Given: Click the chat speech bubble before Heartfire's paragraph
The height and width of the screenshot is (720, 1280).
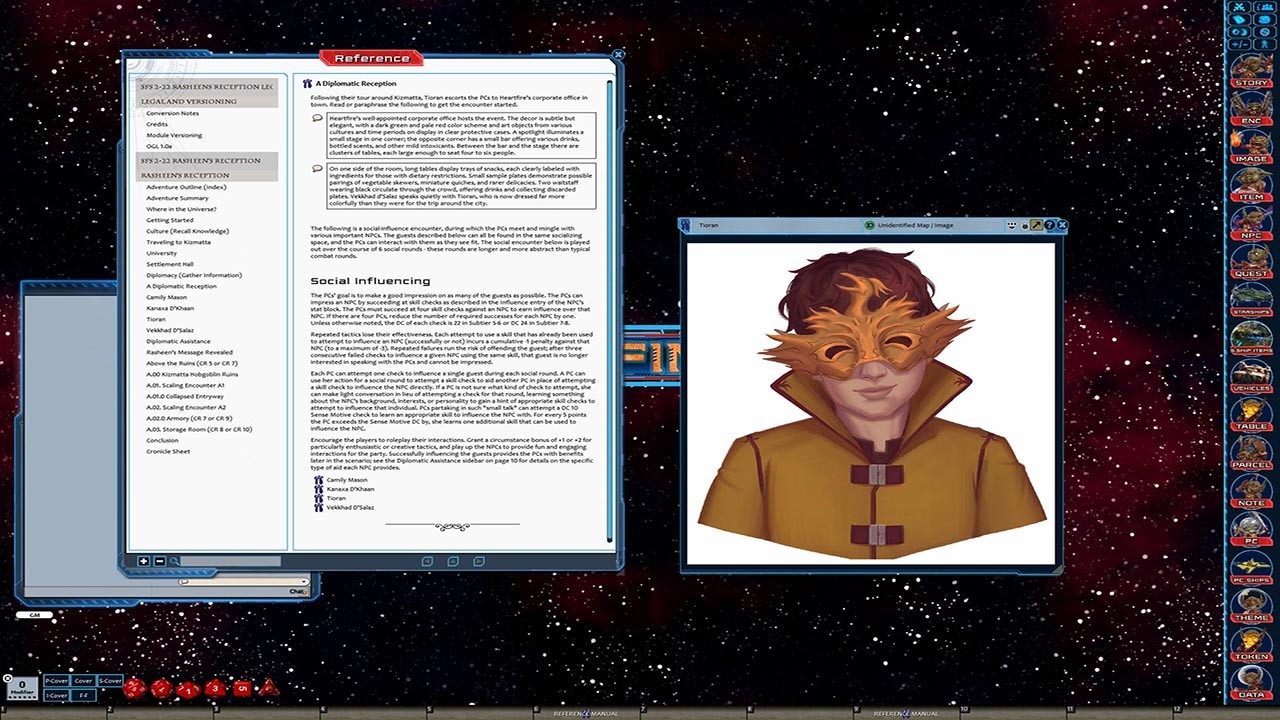Looking at the screenshot, I should 318,119.
